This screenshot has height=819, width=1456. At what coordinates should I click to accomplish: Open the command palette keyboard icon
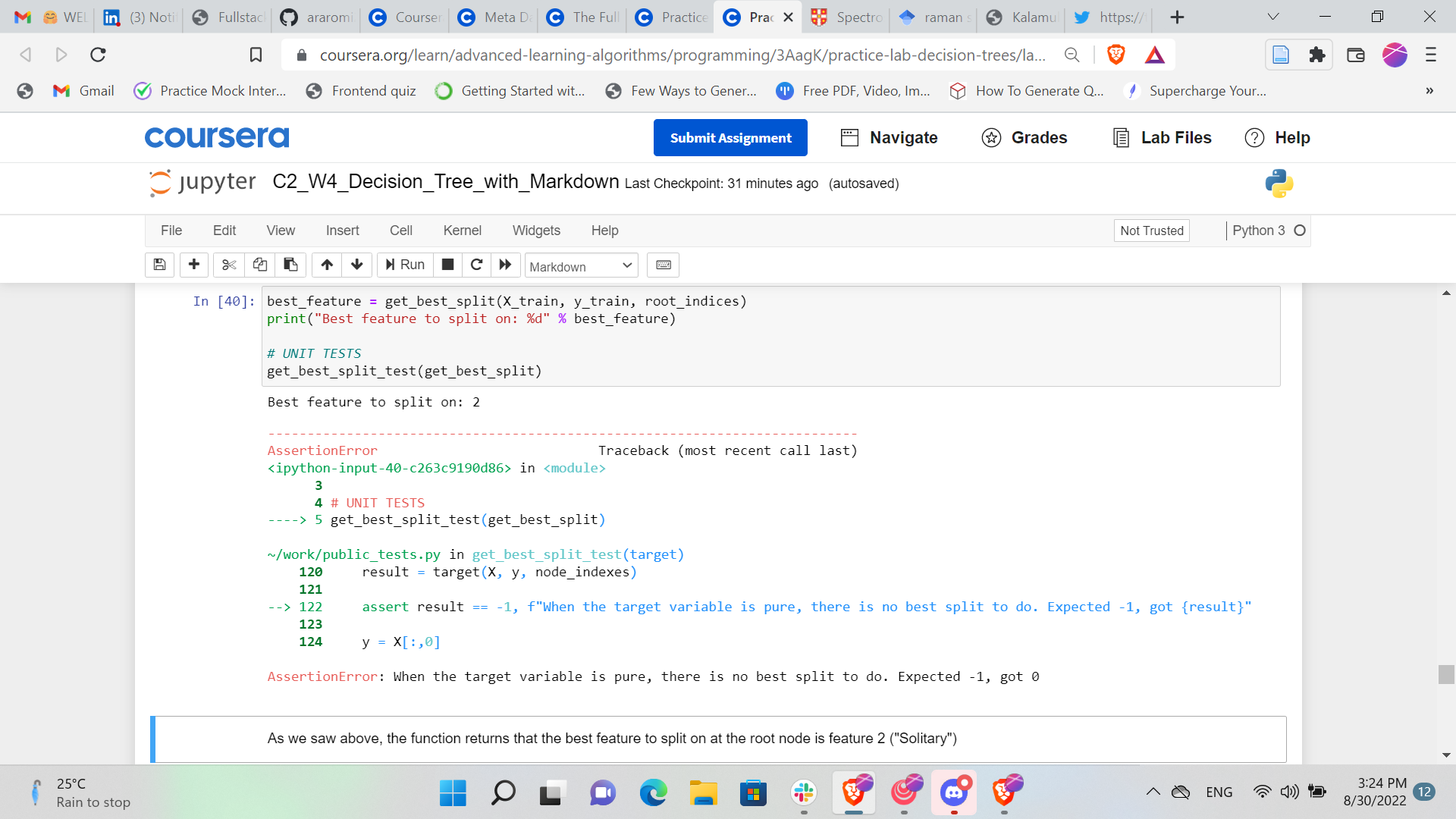point(664,265)
